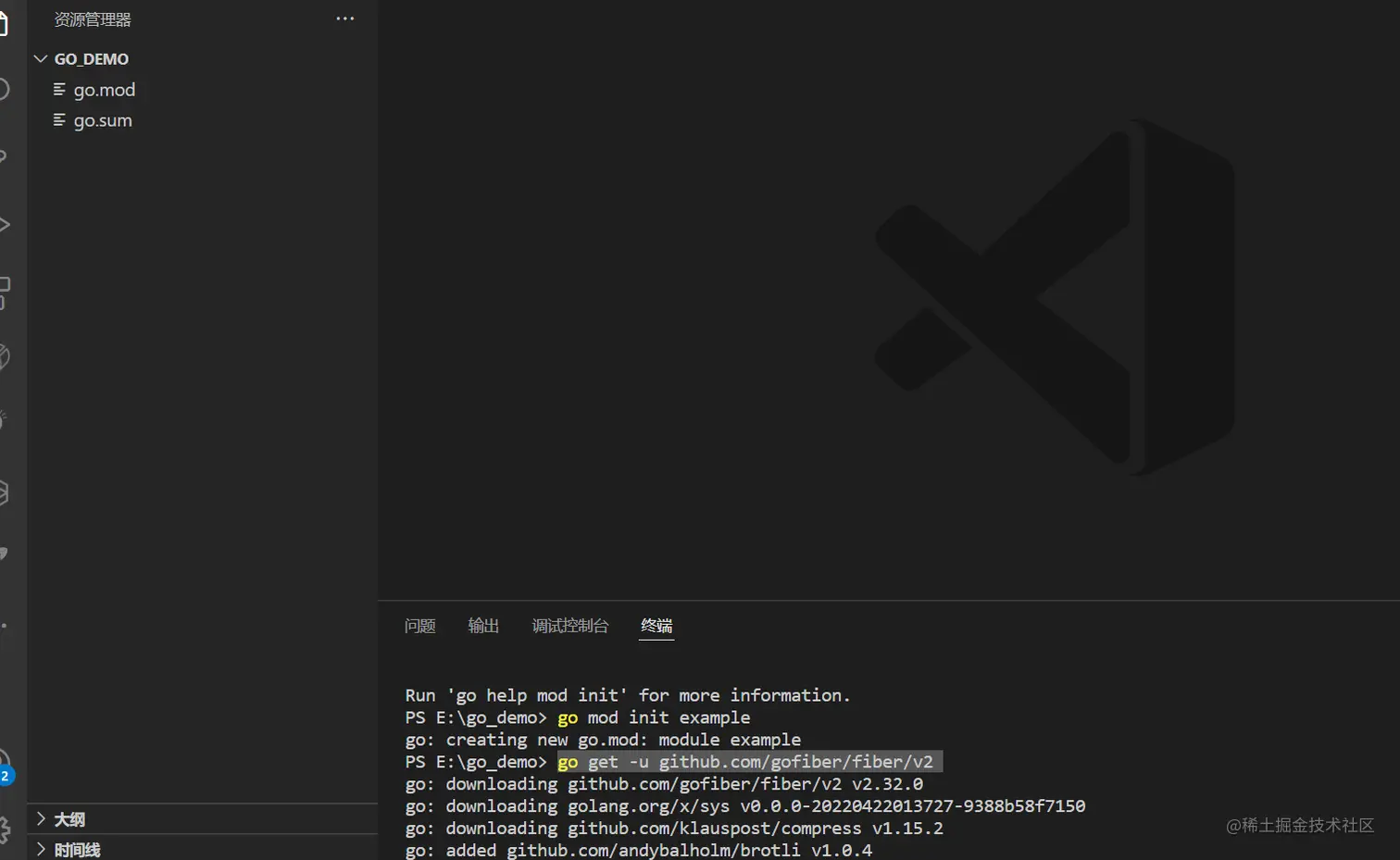1400x860 pixels.
Task: Click the 'added github.com/andybalholm/brotli' line
Action: pyautogui.click(x=639, y=850)
